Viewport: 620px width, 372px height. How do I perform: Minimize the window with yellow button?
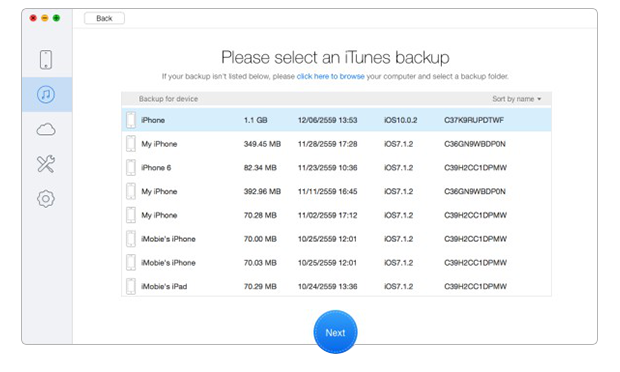45,18
